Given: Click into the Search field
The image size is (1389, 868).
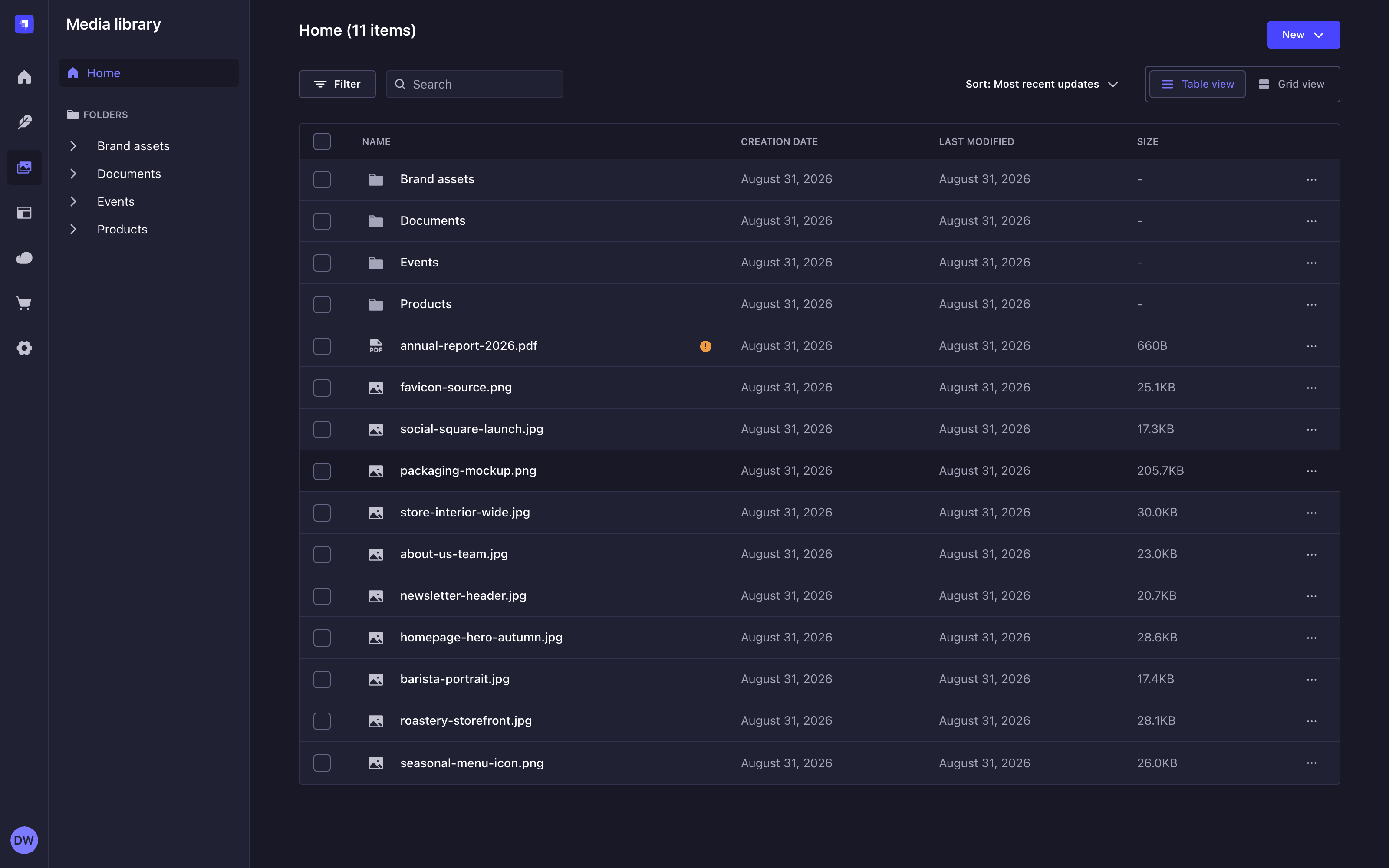Looking at the screenshot, I should pos(475,84).
